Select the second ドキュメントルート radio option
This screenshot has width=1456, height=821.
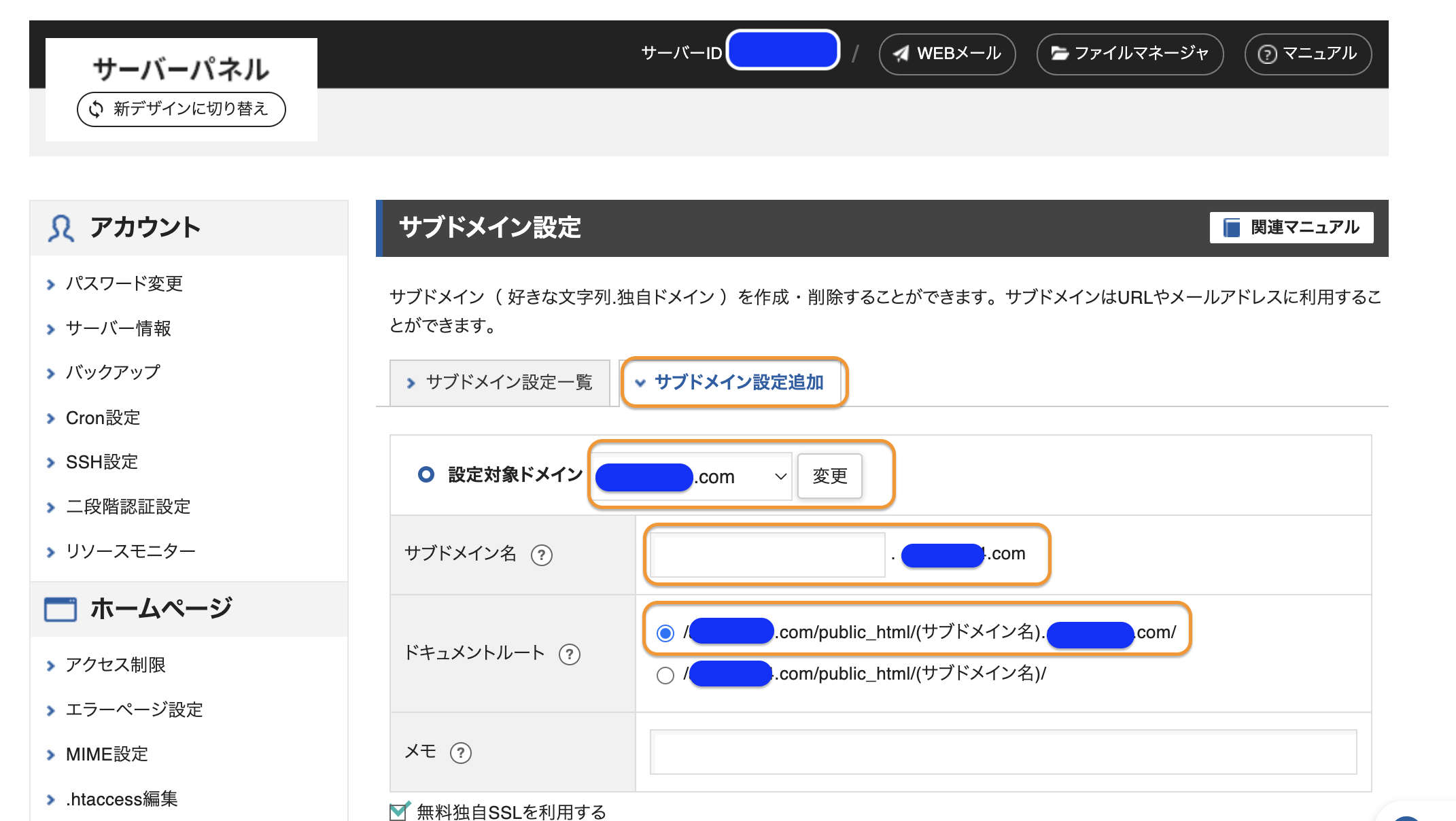(664, 674)
